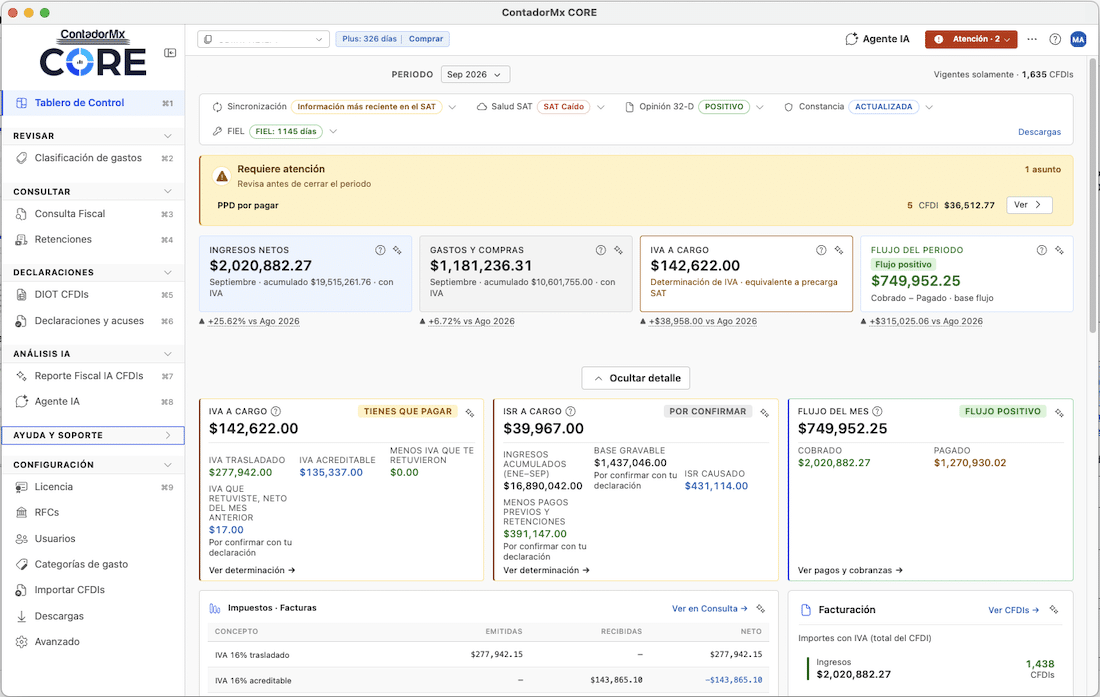This screenshot has height=697, width=1100.
Task: Expand the Sincronización status chevron
Action: click(452, 107)
